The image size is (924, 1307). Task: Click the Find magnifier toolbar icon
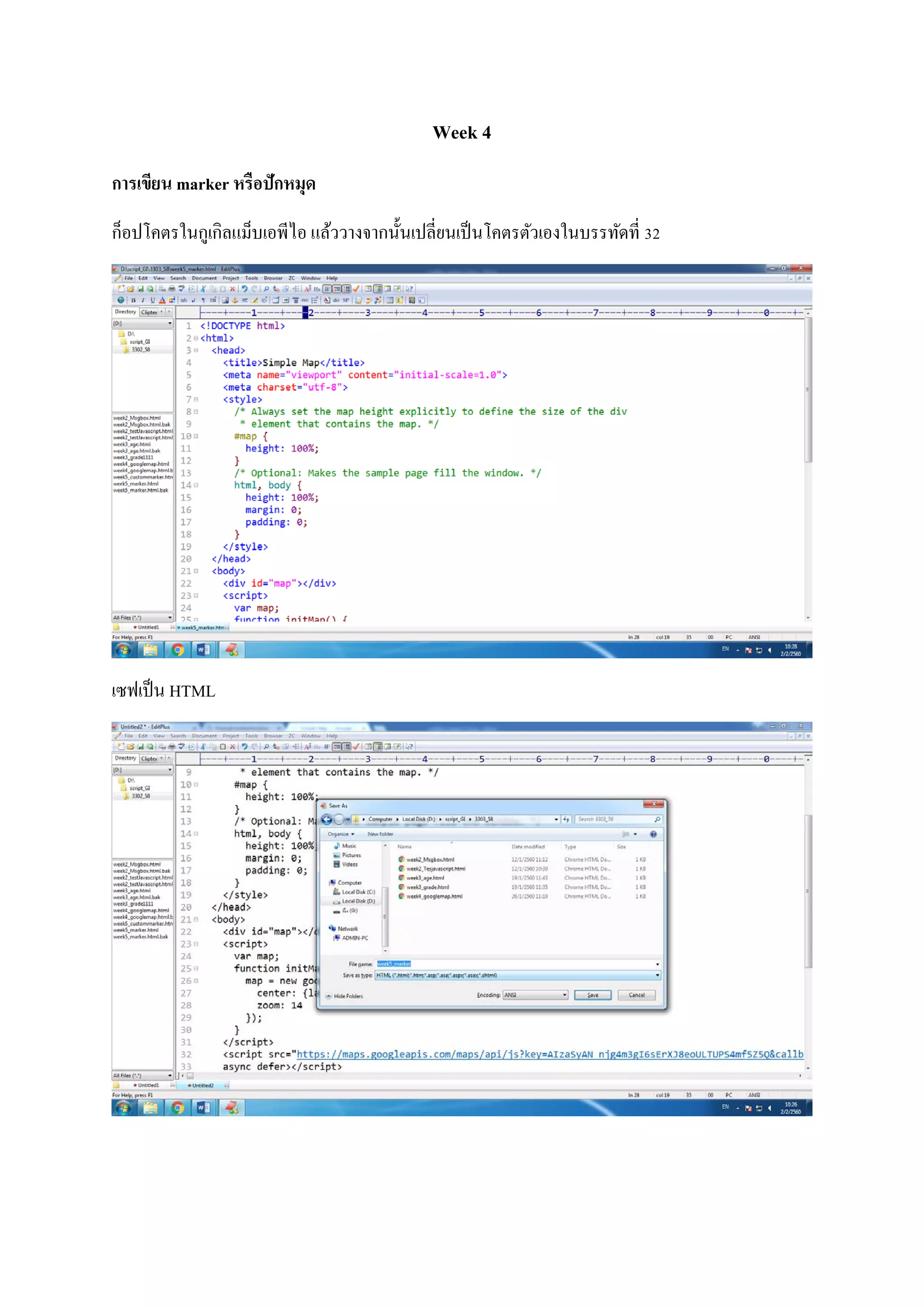click(266, 289)
